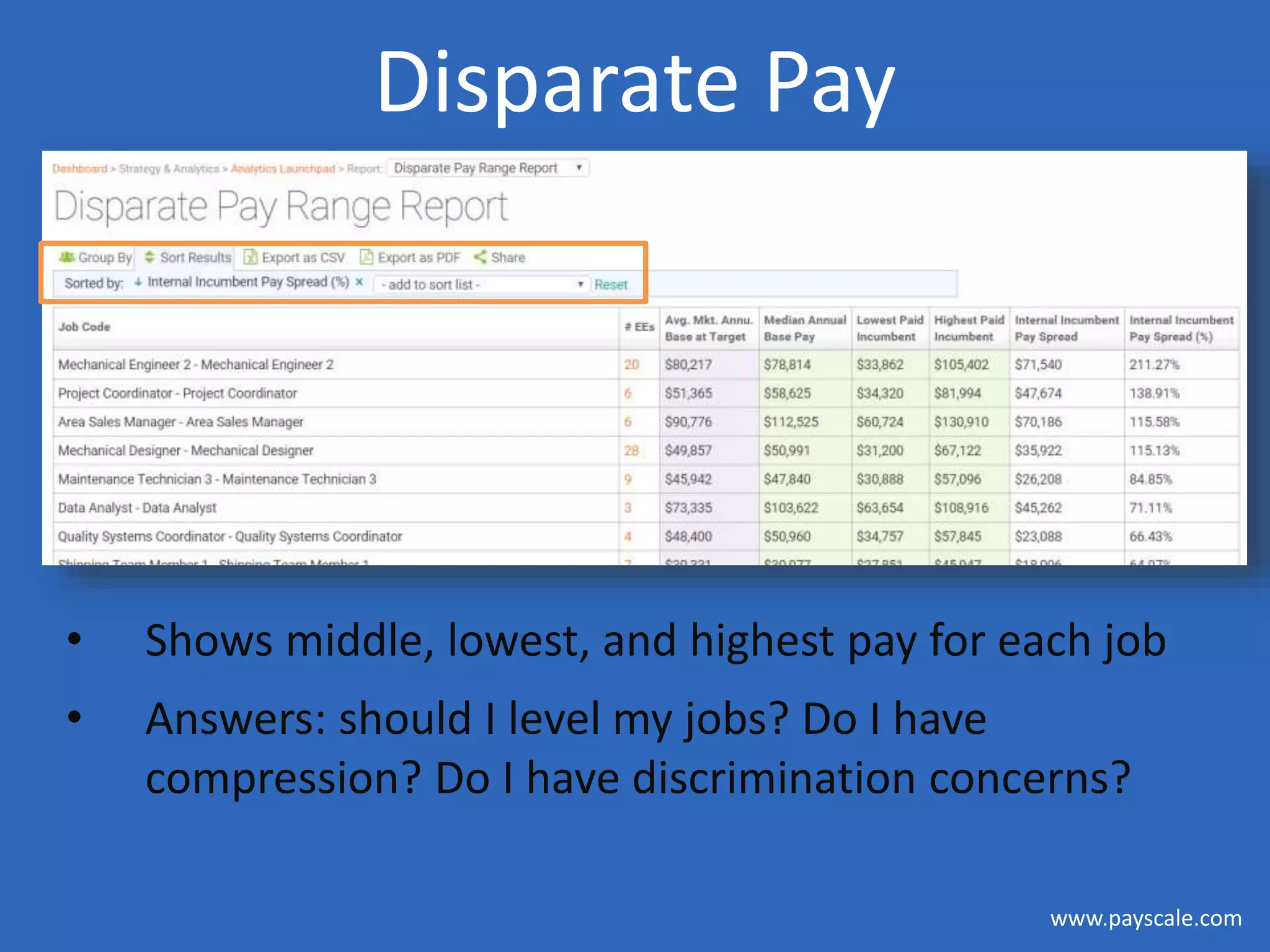Click the Sort Results arrows icon
The height and width of the screenshot is (952, 1270).
pos(149,257)
